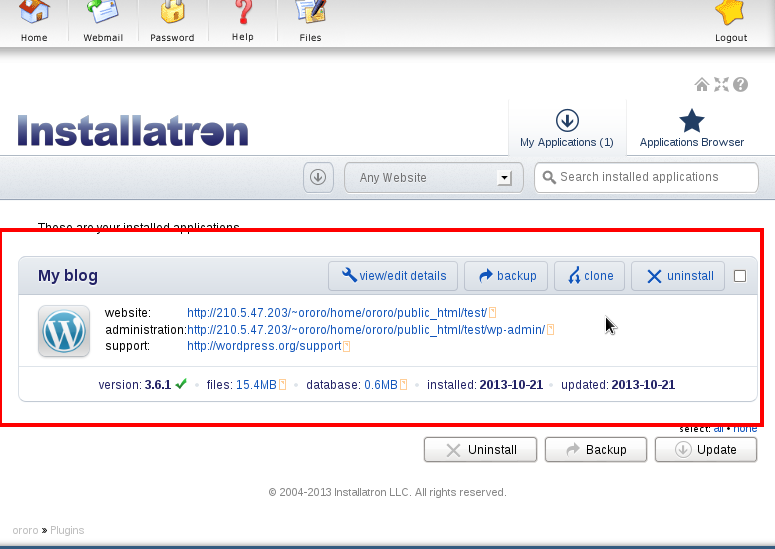This screenshot has height=549, width=775.
Task: Click the gray fullscreen expand icon
Action: [x=721, y=84]
